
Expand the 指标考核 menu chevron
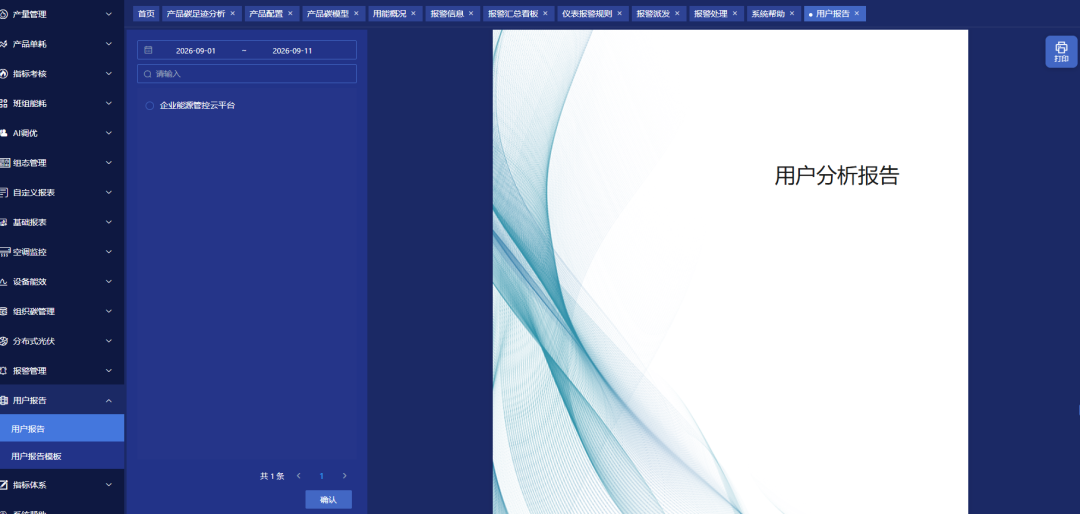(x=109, y=74)
